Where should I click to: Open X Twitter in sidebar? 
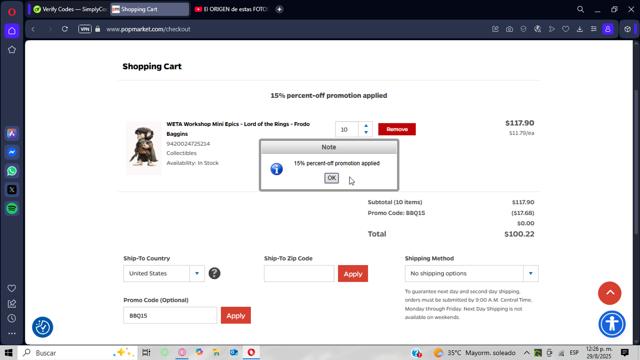[12, 190]
